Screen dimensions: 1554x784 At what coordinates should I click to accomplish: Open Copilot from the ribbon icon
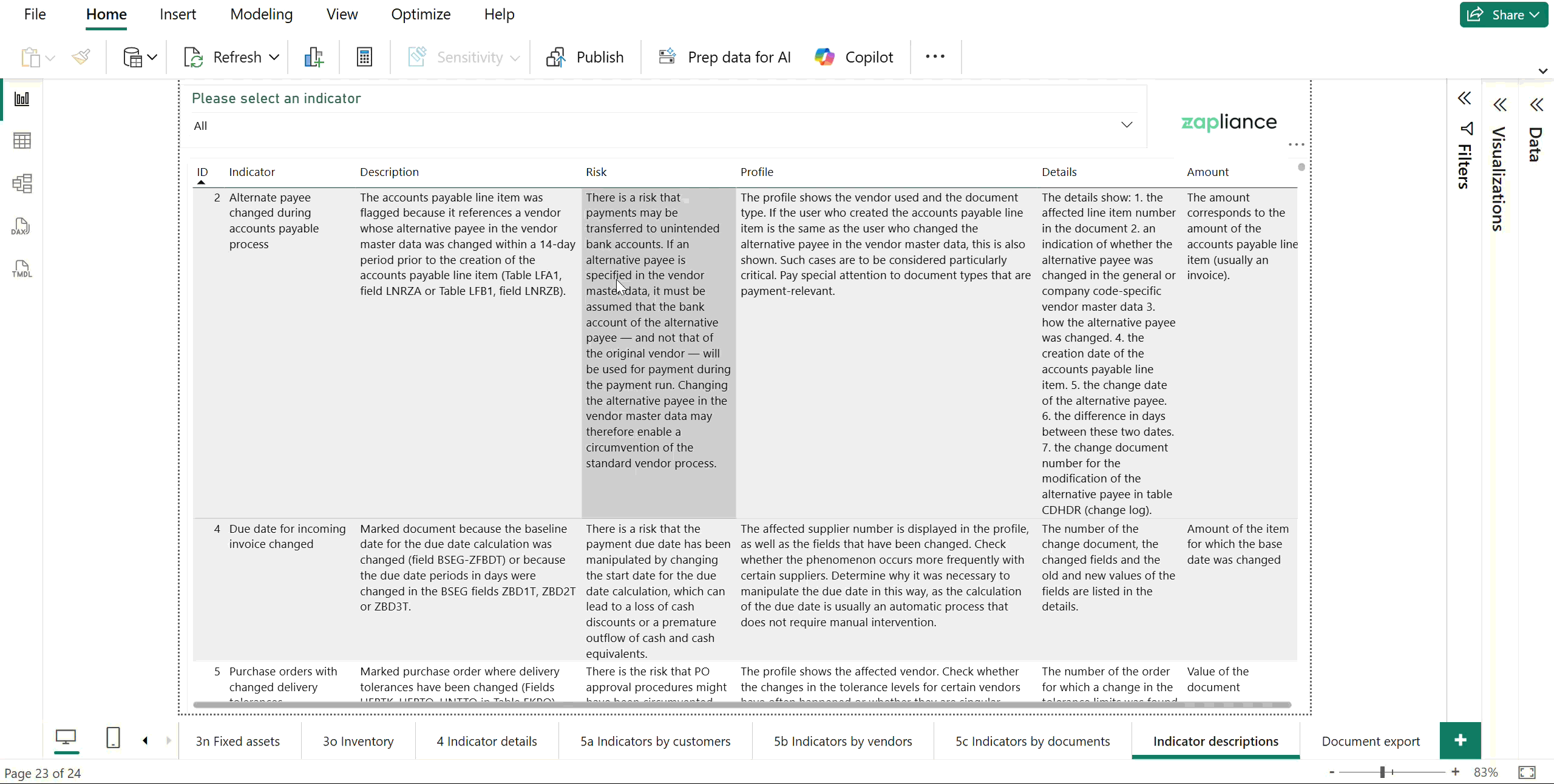(x=824, y=57)
